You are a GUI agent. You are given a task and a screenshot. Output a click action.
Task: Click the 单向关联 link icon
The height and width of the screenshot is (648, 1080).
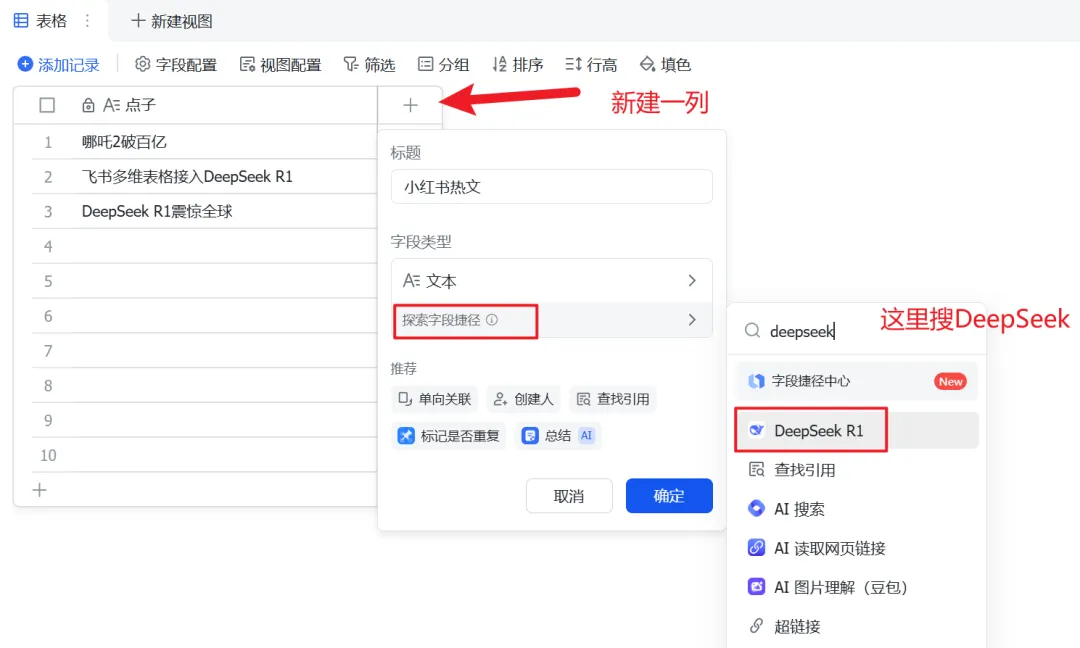click(x=405, y=399)
